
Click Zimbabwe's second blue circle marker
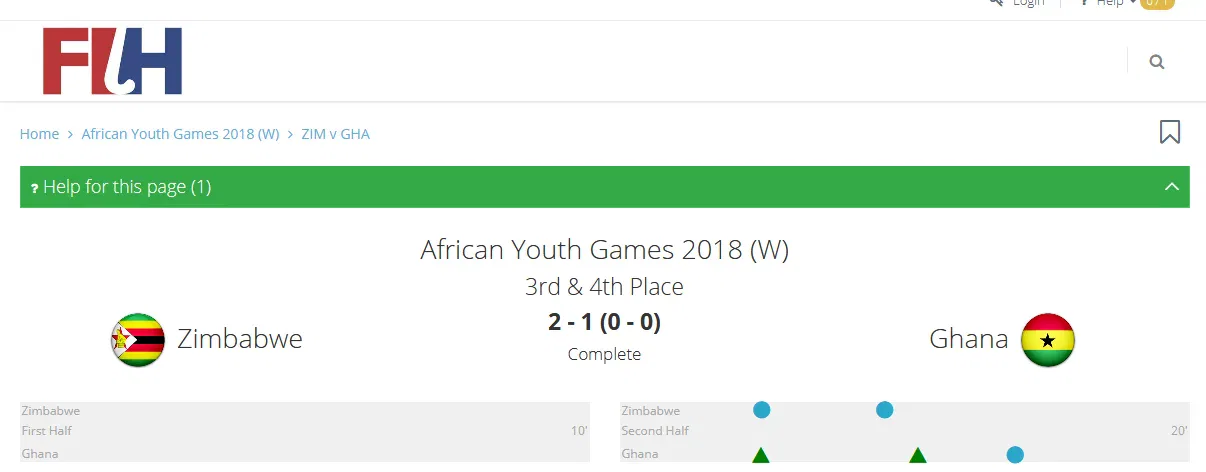click(x=884, y=409)
